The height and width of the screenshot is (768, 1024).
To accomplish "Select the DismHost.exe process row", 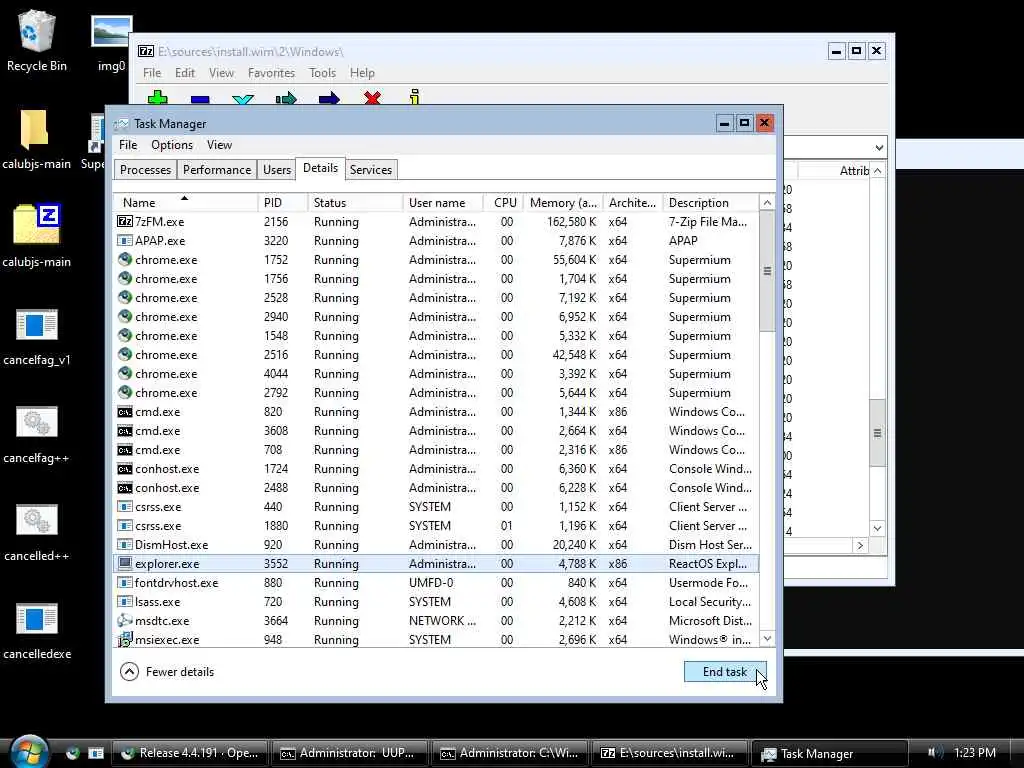I will pyautogui.click(x=436, y=545).
